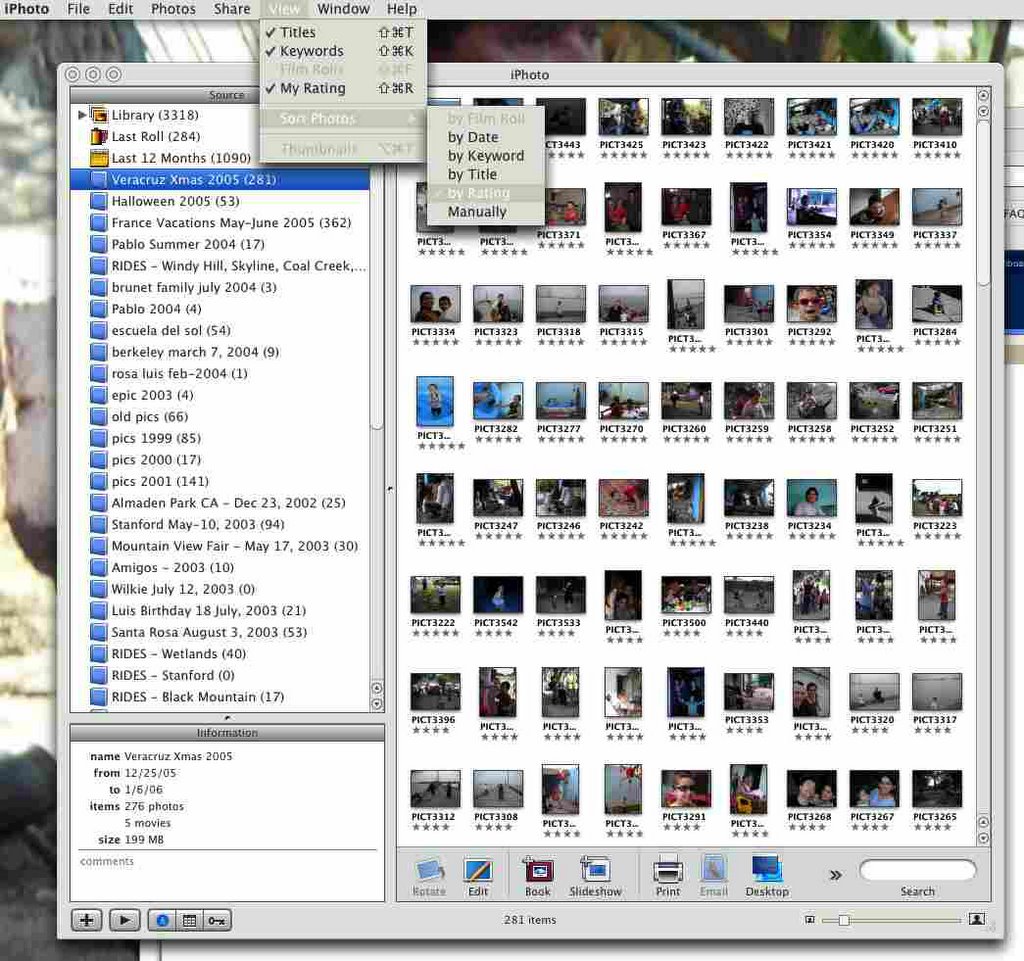Toggle Keywords in the View menu
The image size is (1024, 961).
[343, 51]
